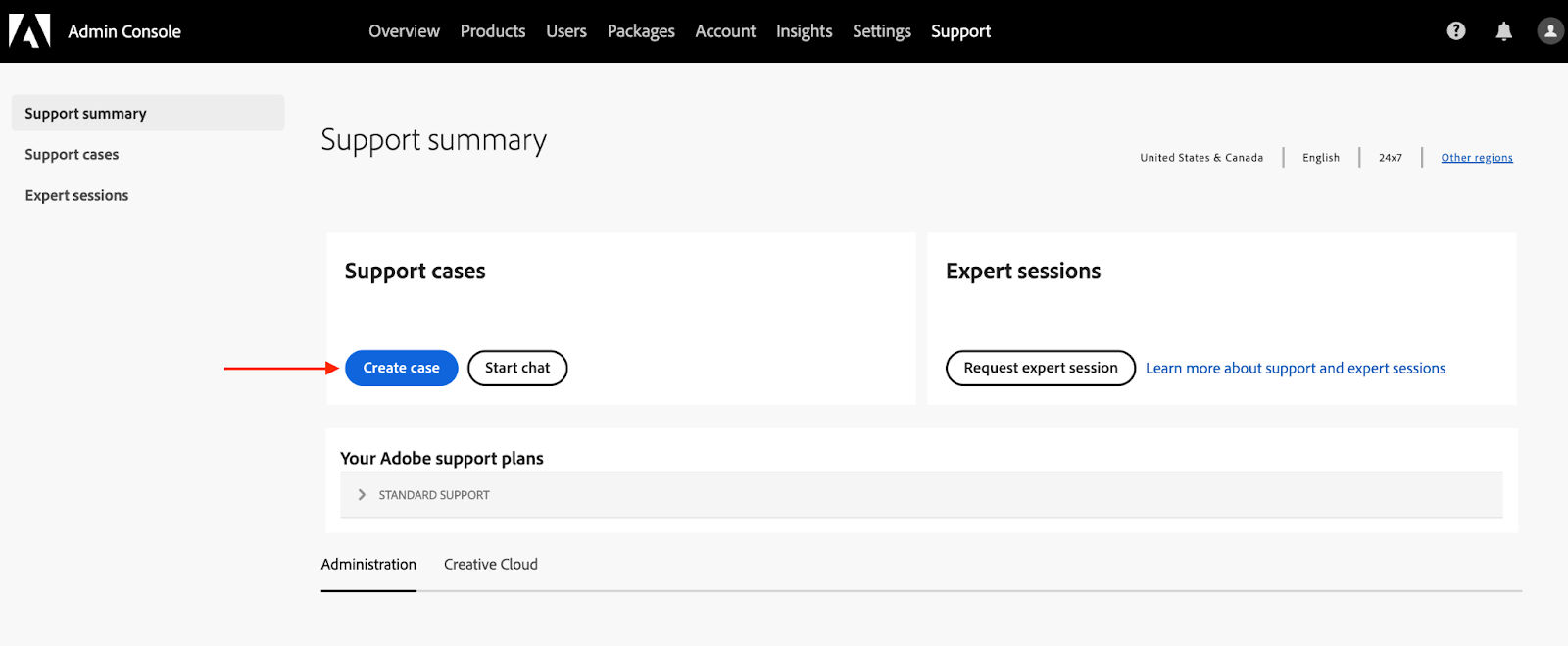This screenshot has height=646, width=1568.
Task: Open the Settings menu
Action: tap(882, 31)
